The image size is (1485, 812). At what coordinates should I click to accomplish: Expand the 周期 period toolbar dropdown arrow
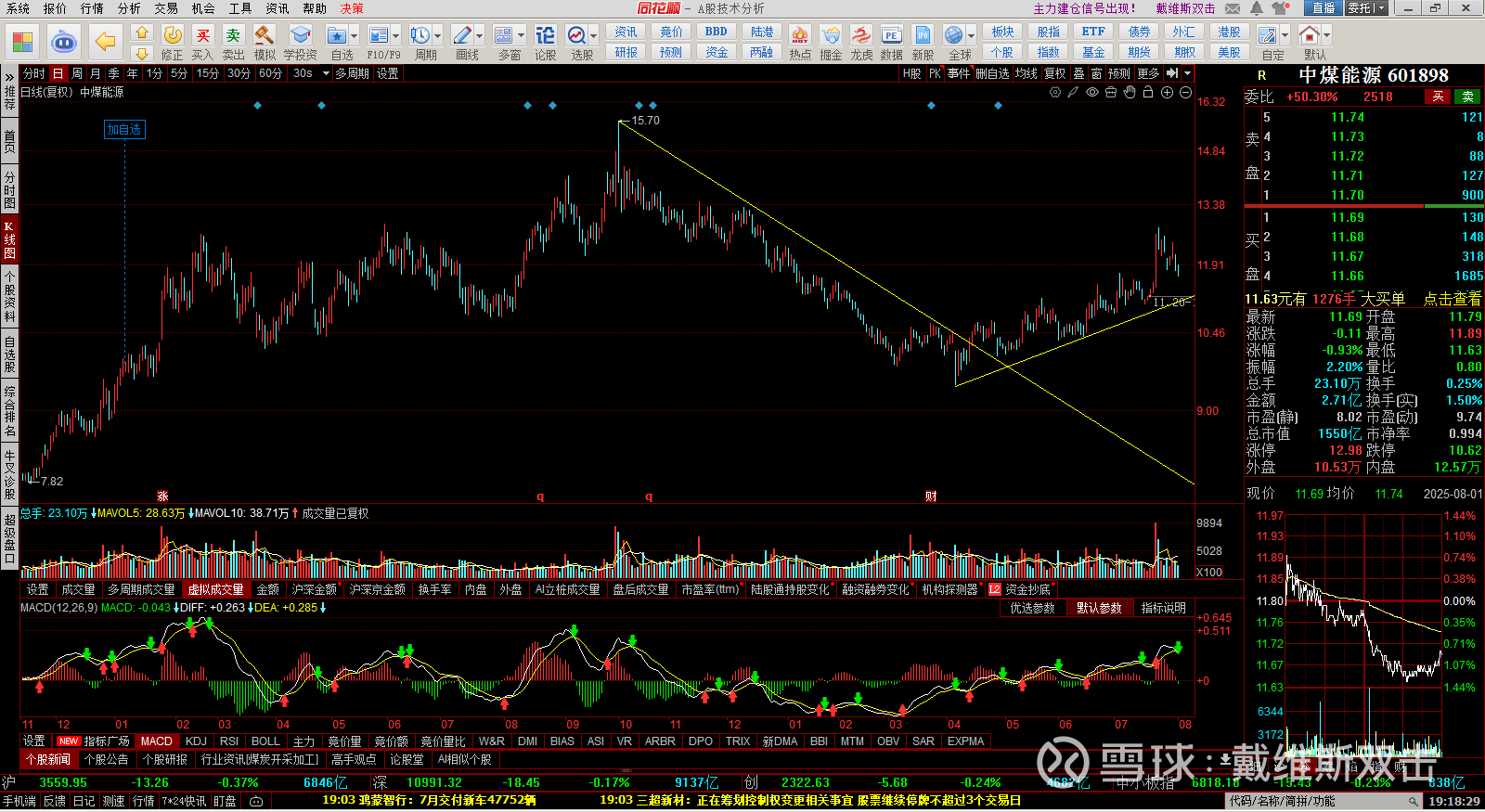pyautogui.click(x=438, y=35)
